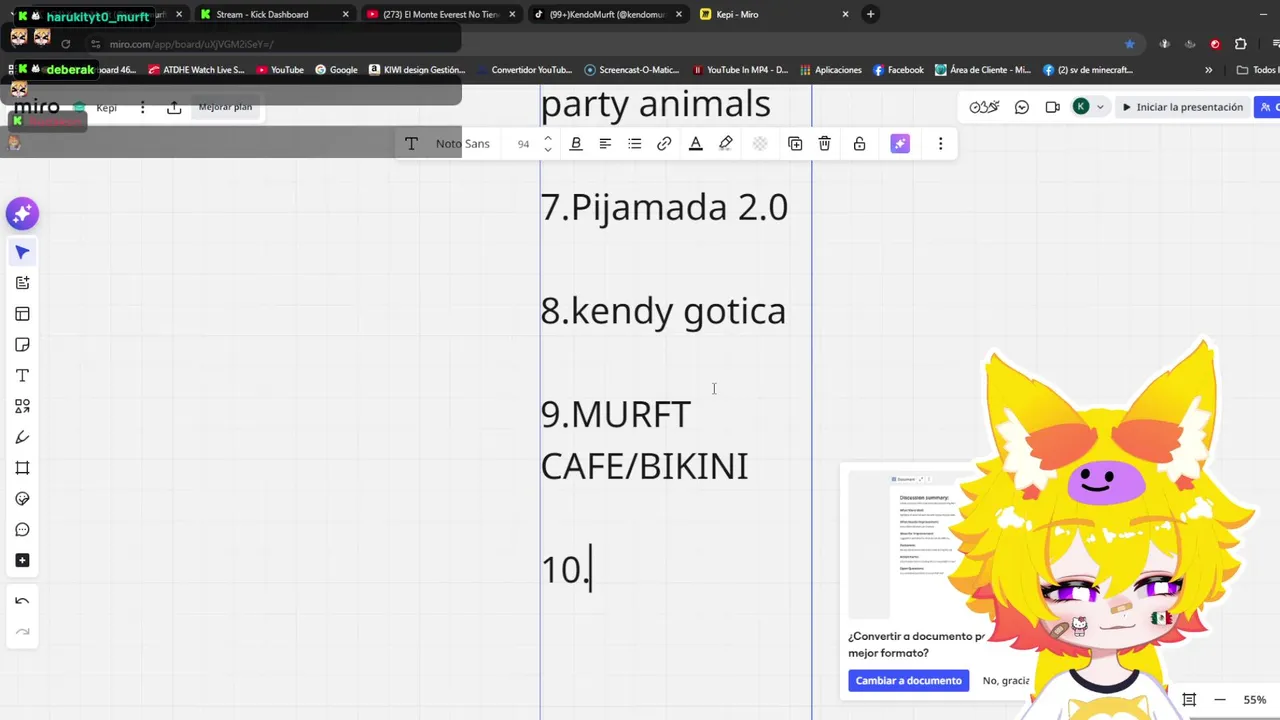This screenshot has width=1280, height=720.
Task: Click the 55% zoom level
Action: pos(1254,700)
